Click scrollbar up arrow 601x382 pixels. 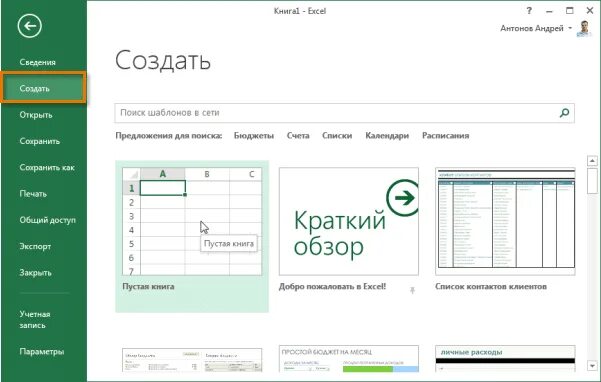point(592,161)
